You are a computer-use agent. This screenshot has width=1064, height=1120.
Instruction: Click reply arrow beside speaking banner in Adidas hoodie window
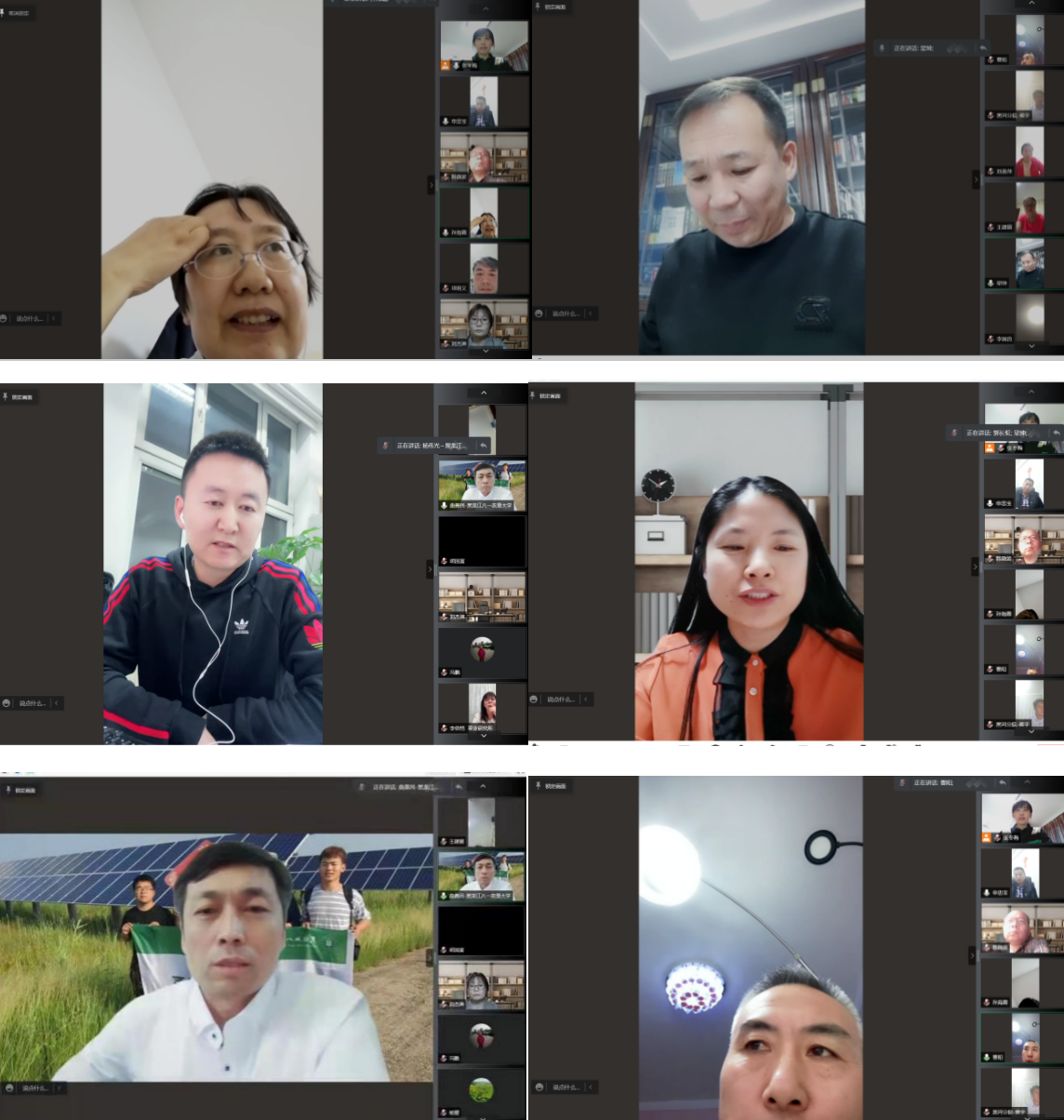[x=483, y=446]
